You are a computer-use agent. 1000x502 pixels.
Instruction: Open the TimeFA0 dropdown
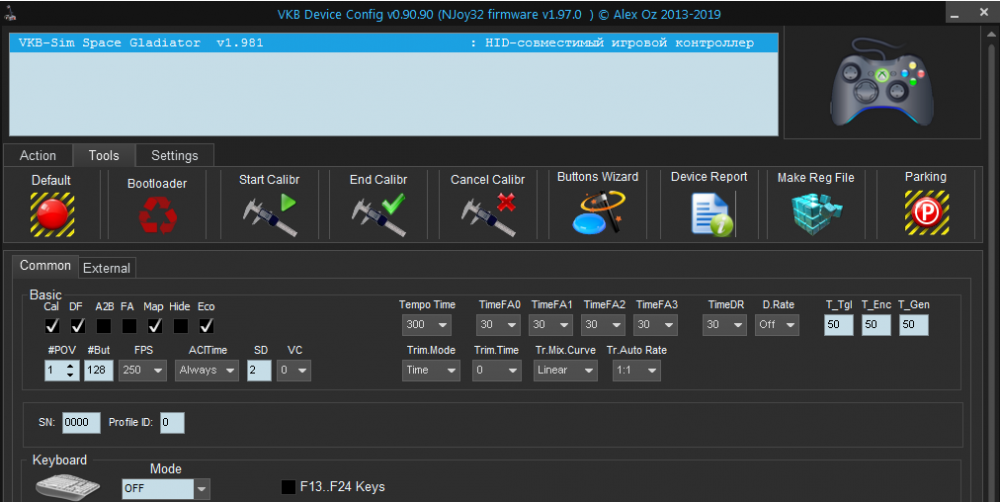pos(499,325)
